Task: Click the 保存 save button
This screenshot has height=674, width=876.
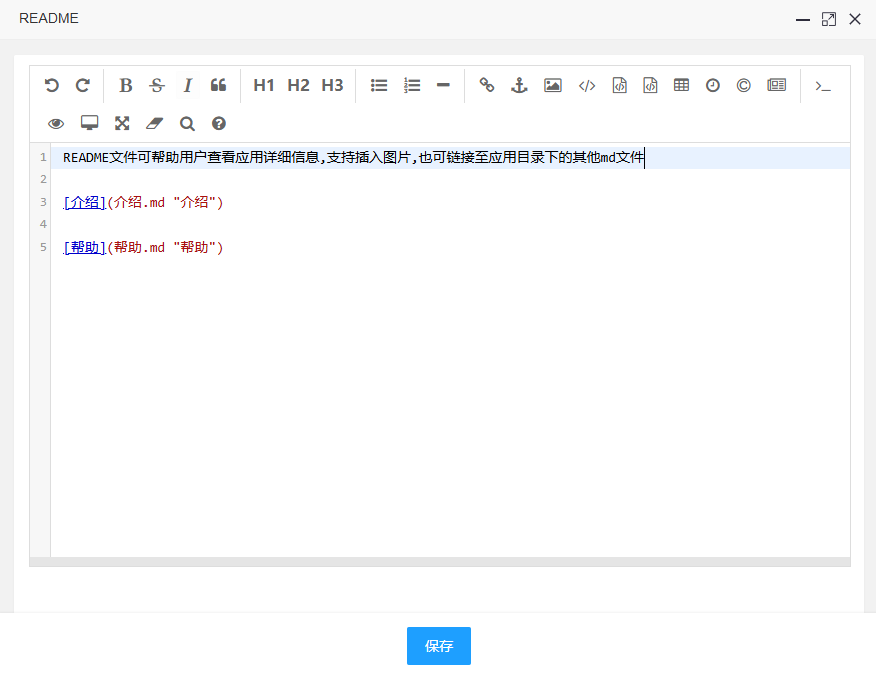Action: coord(438,646)
